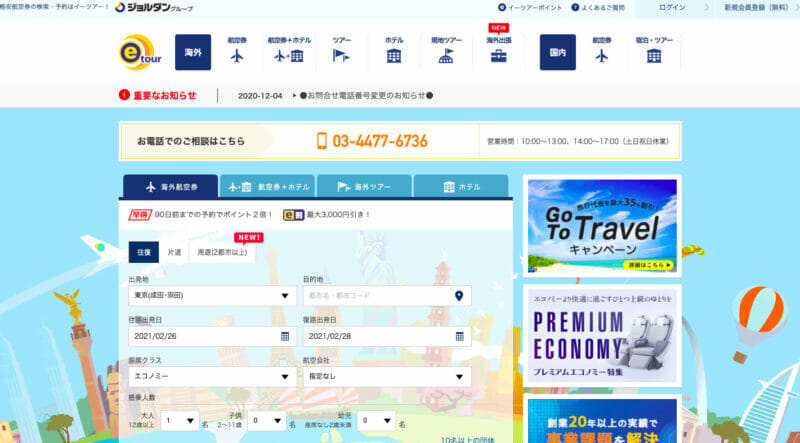
Task: Open the e-tour logo home link
Action: coord(140,52)
